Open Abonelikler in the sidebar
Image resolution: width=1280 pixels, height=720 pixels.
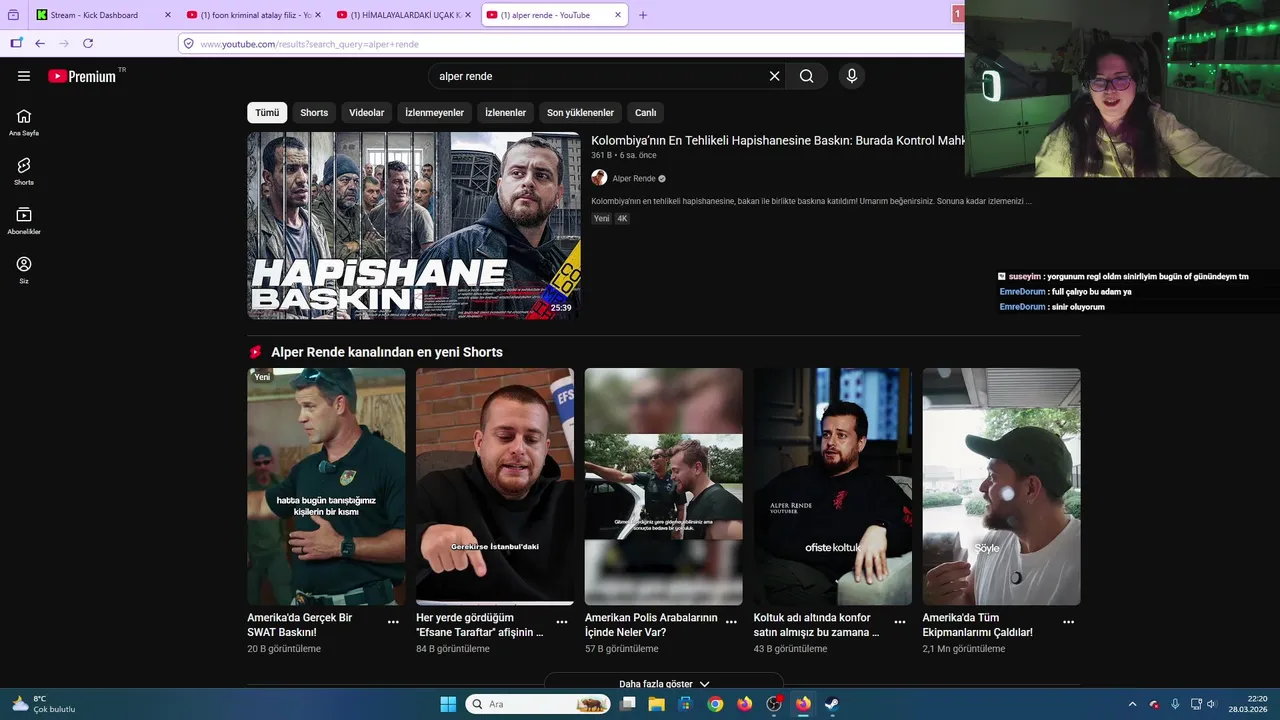(x=24, y=221)
